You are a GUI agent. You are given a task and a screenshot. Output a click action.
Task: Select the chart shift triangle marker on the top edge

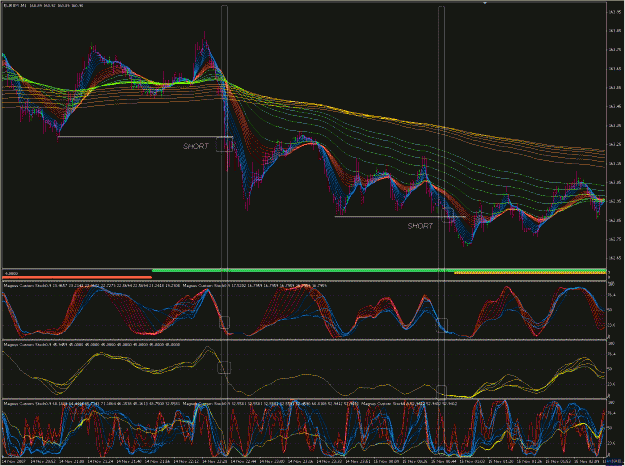(x=485, y=3)
